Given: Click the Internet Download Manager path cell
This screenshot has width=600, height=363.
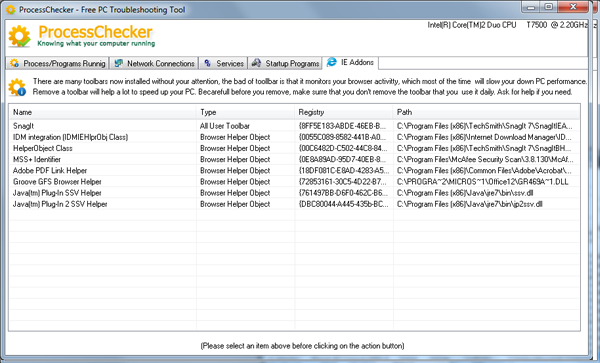Looking at the screenshot, I should 484,137.
